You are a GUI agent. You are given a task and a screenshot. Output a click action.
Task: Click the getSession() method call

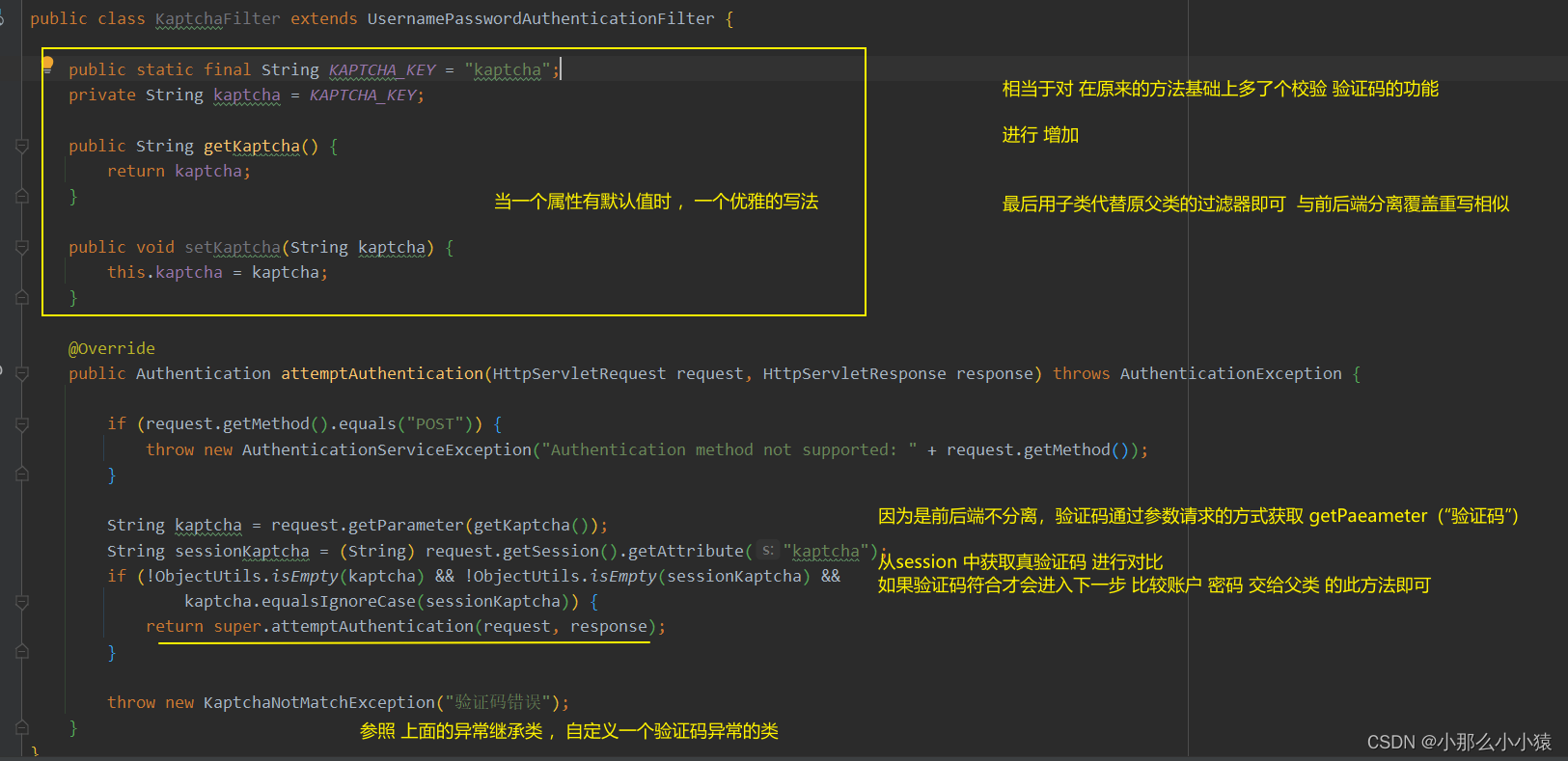click(561, 551)
